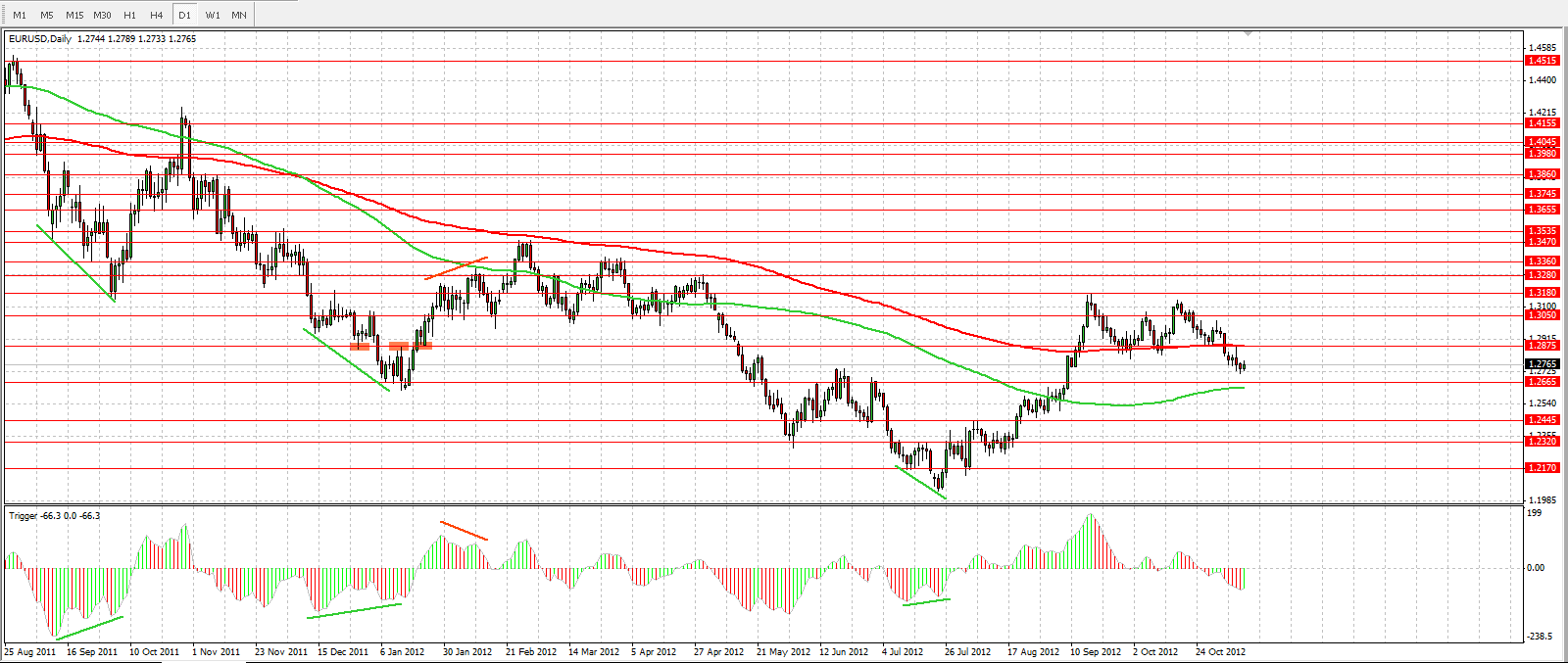1568x663 pixels.
Task: Click the 26 Jul 2012 date label
Action: click(x=968, y=651)
